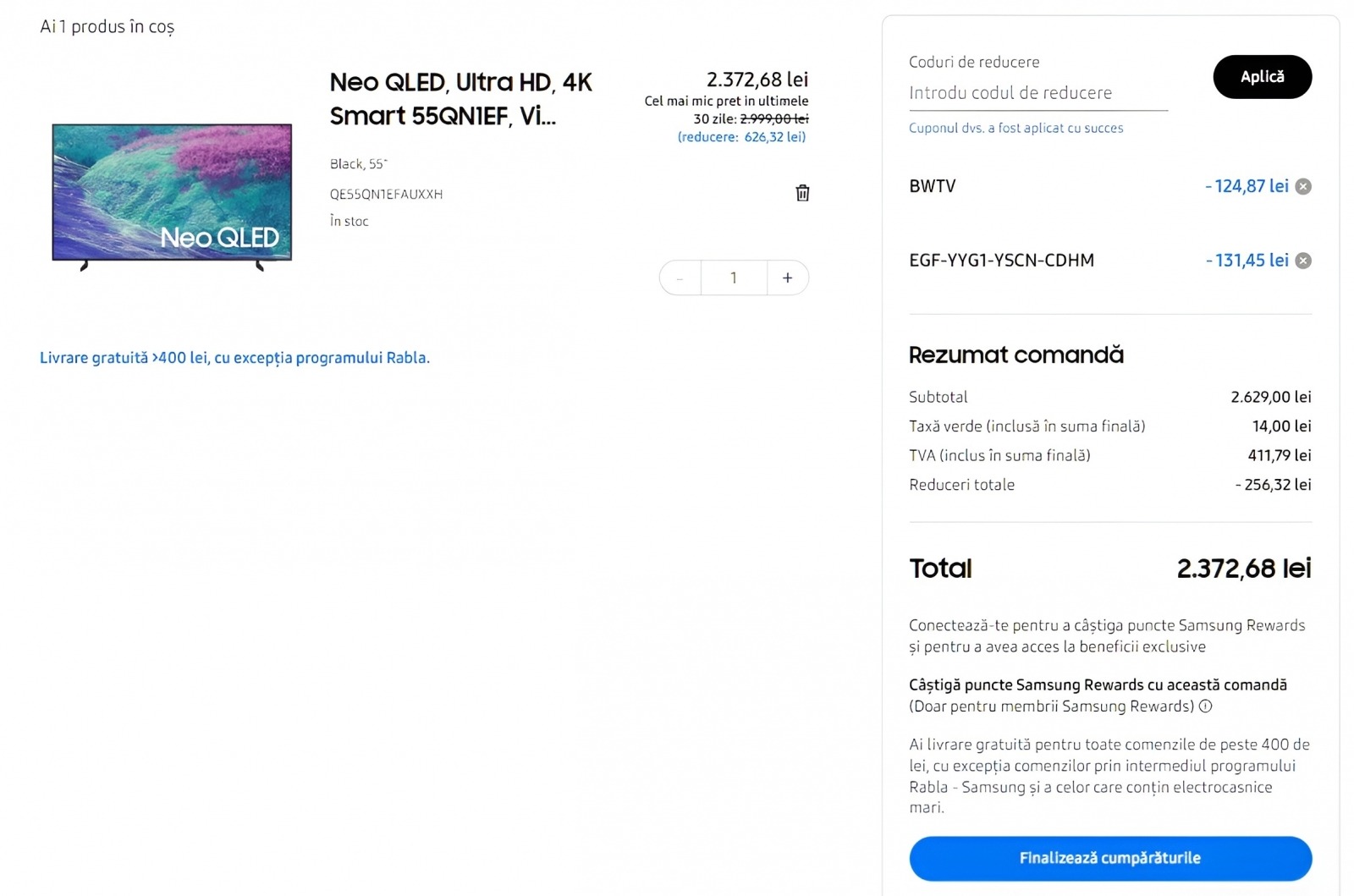Increase product quantity with plus button

click(x=788, y=278)
